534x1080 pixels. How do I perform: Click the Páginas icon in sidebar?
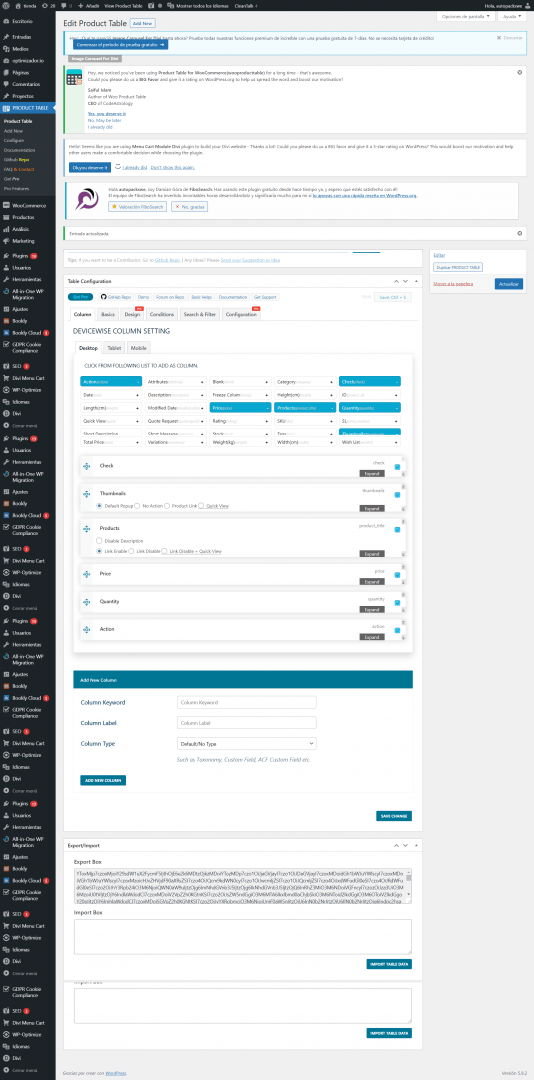(x=6, y=72)
